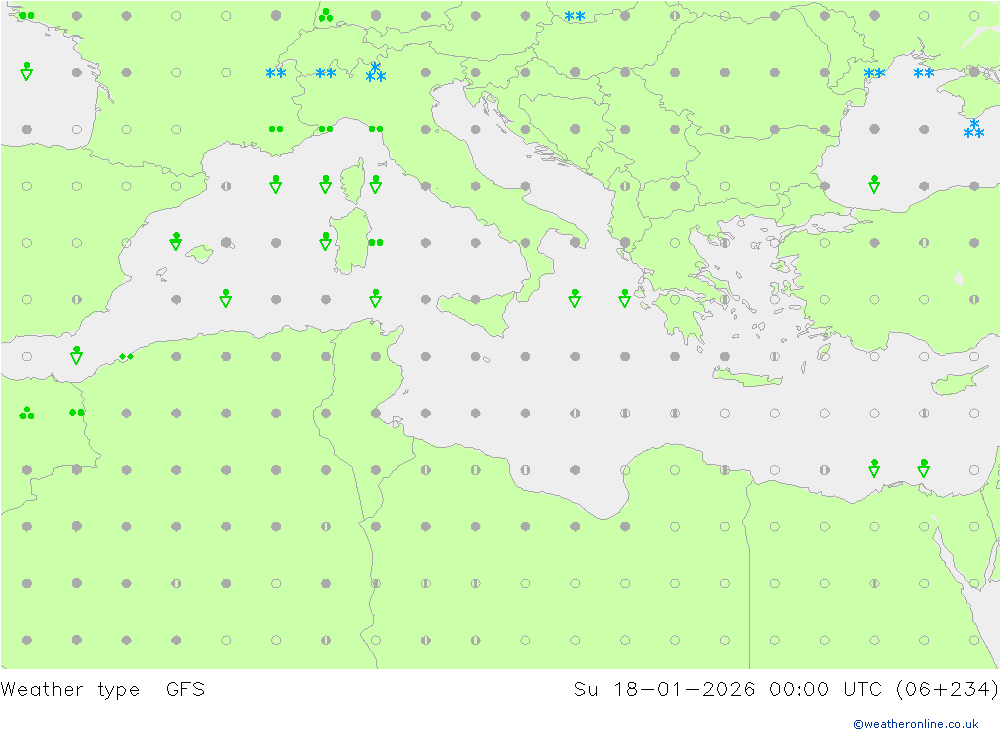This screenshot has height=733, width=1000.
Task: Click the shower symbol on the western Black Sea
Action: click(874, 184)
